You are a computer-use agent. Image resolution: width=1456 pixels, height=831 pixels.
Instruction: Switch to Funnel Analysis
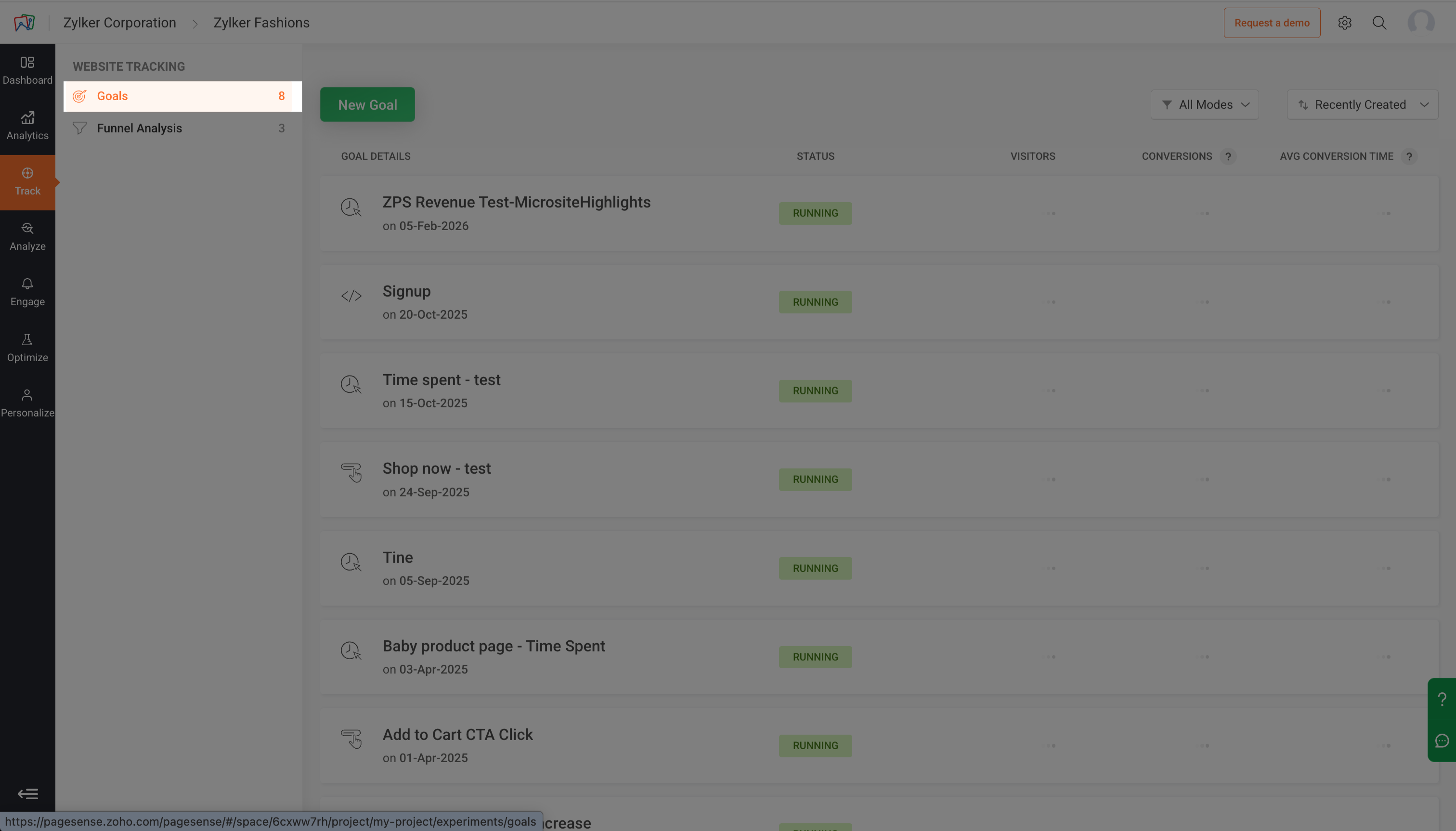point(139,129)
